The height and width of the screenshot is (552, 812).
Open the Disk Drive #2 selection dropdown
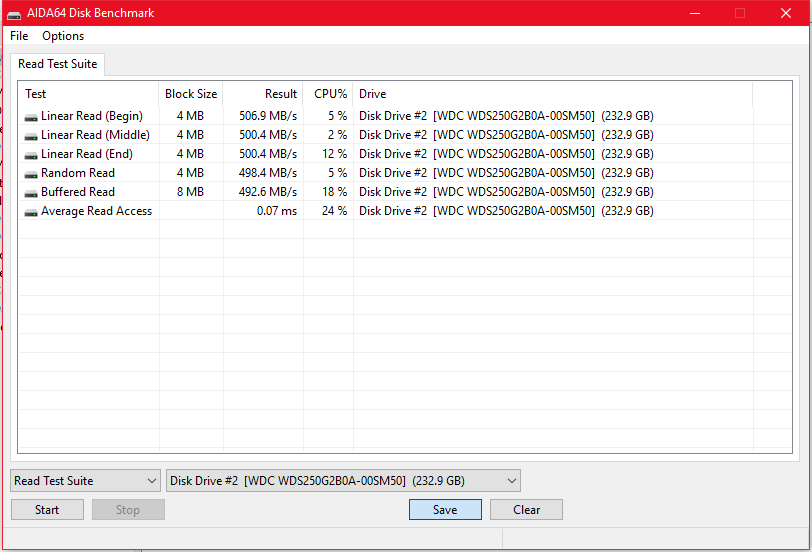click(343, 481)
